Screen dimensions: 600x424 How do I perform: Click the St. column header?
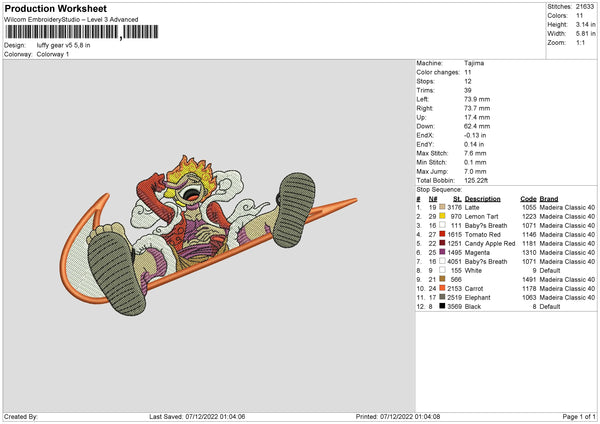pyautogui.click(x=457, y=199)
